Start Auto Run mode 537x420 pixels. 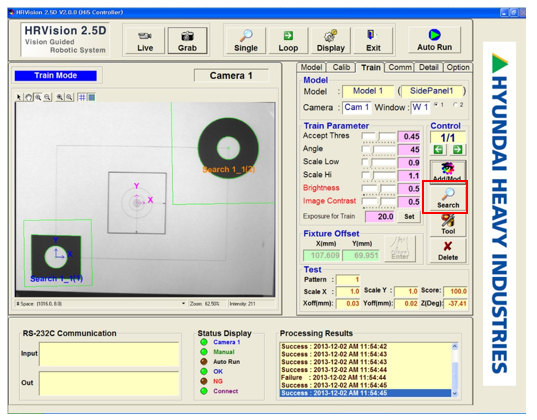point(435,40)
